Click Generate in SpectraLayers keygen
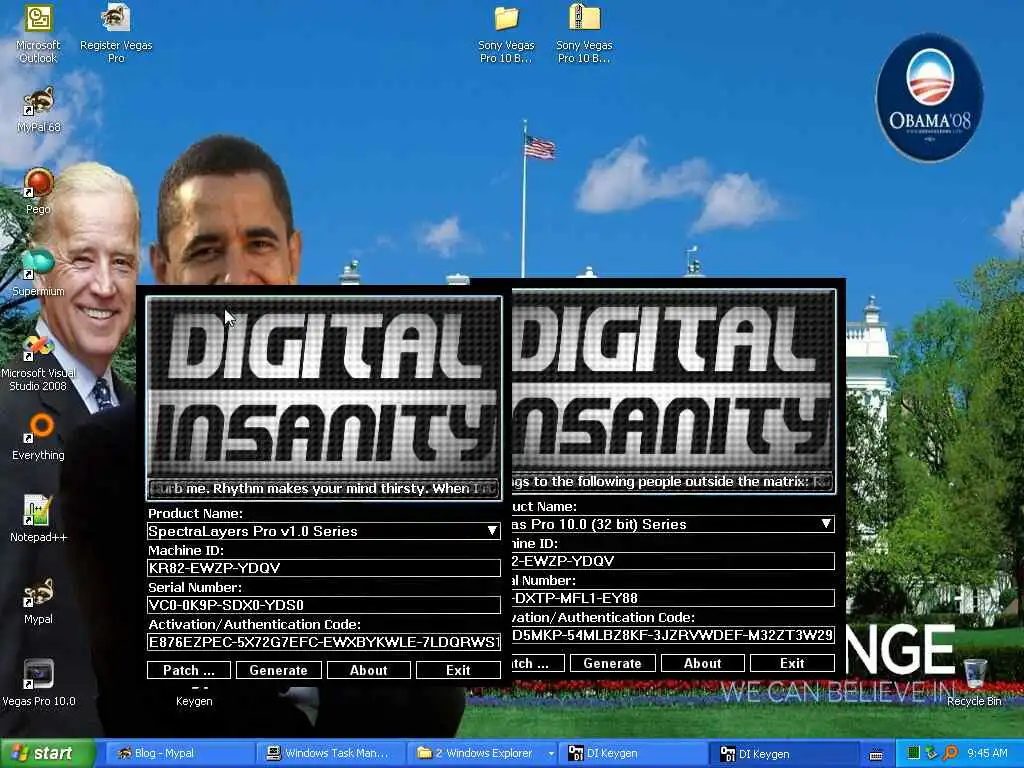The width and height of the screenshot is (1024, 768). (278, 670)
